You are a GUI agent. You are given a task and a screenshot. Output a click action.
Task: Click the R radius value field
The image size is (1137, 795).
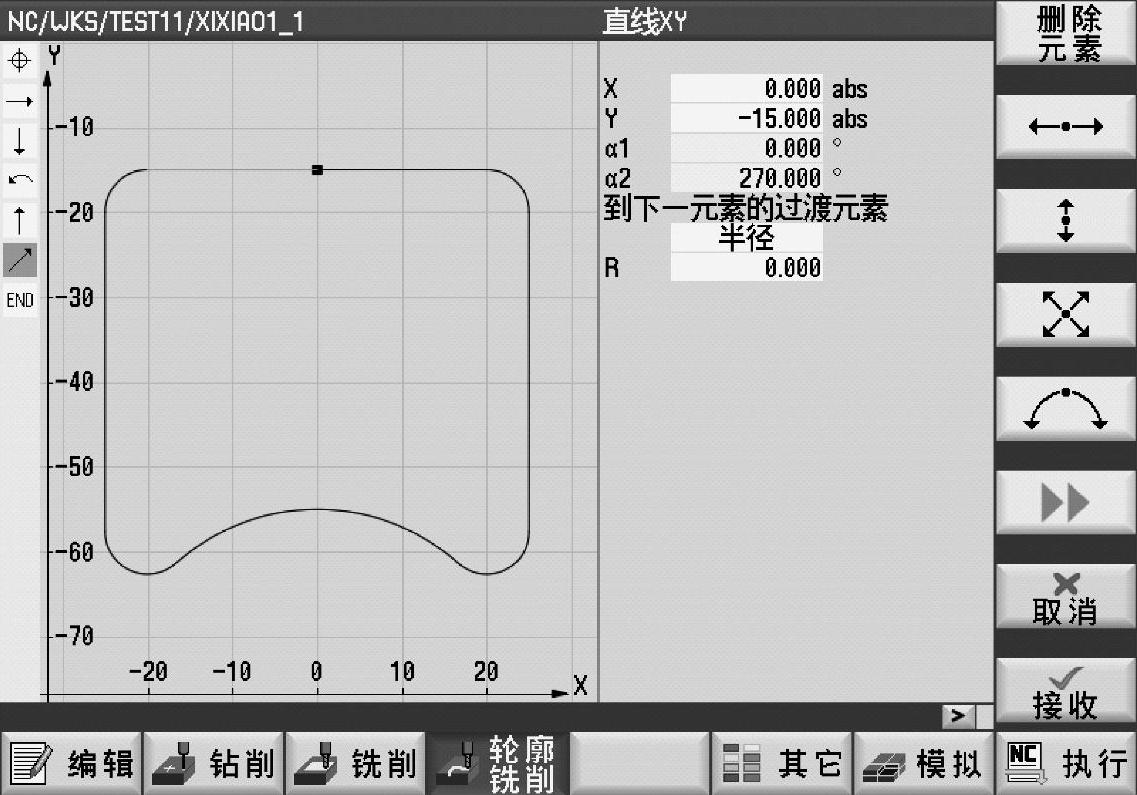coord(746,267)
